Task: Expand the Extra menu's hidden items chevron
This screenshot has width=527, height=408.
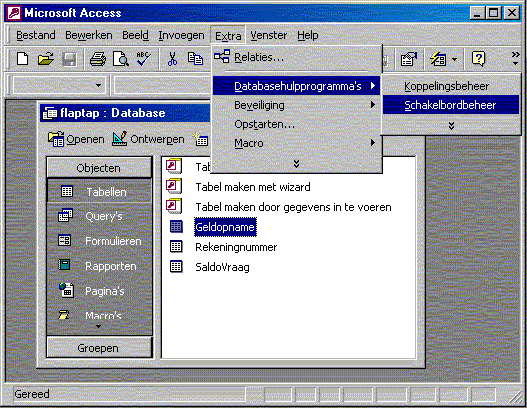Action: [296, 163]
